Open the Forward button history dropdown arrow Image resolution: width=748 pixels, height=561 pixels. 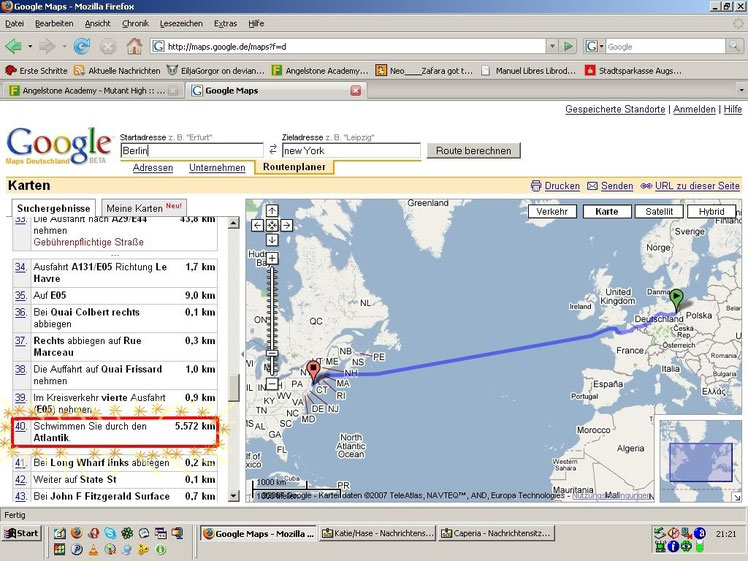[x=64, y=46]
